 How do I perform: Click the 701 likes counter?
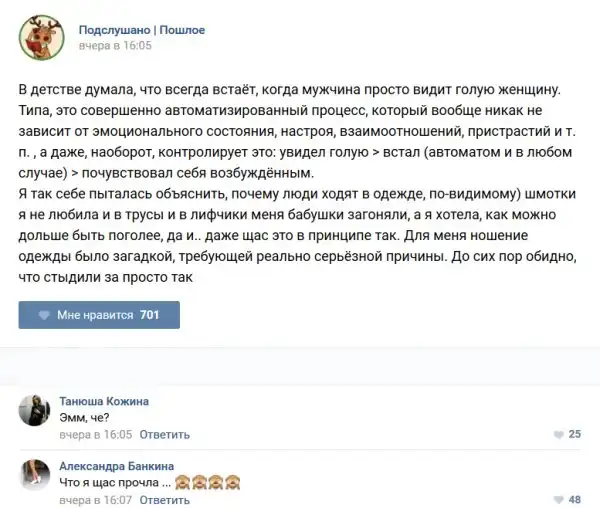coord(150,315)
